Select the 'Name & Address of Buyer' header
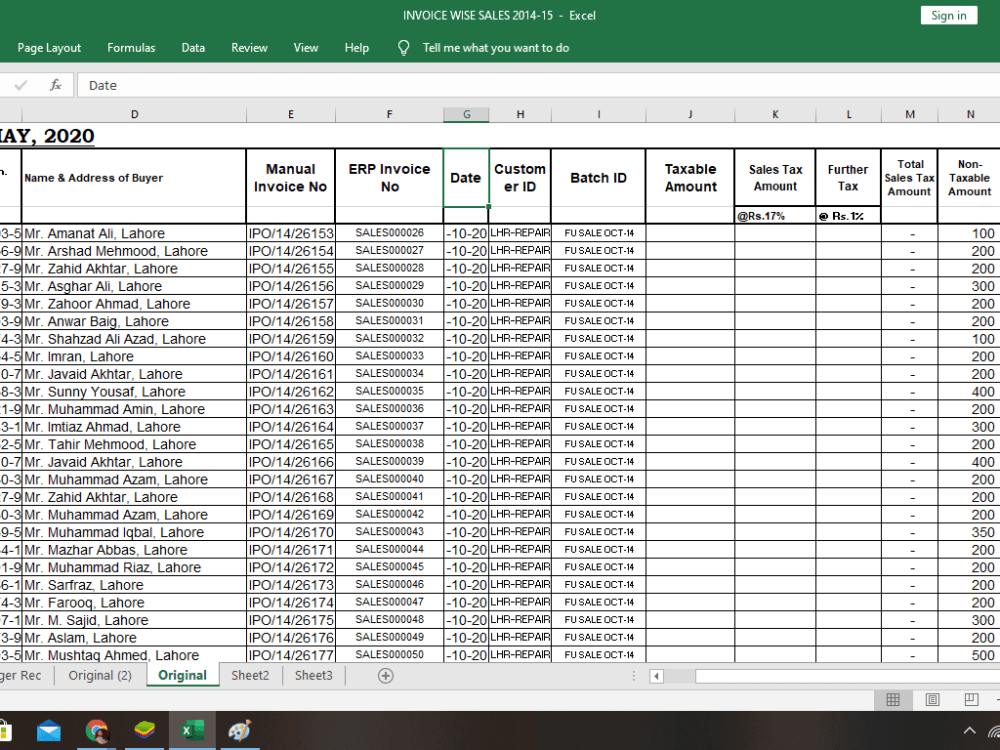The width and height of the screenshot is (1000, 750). point(134,178)
